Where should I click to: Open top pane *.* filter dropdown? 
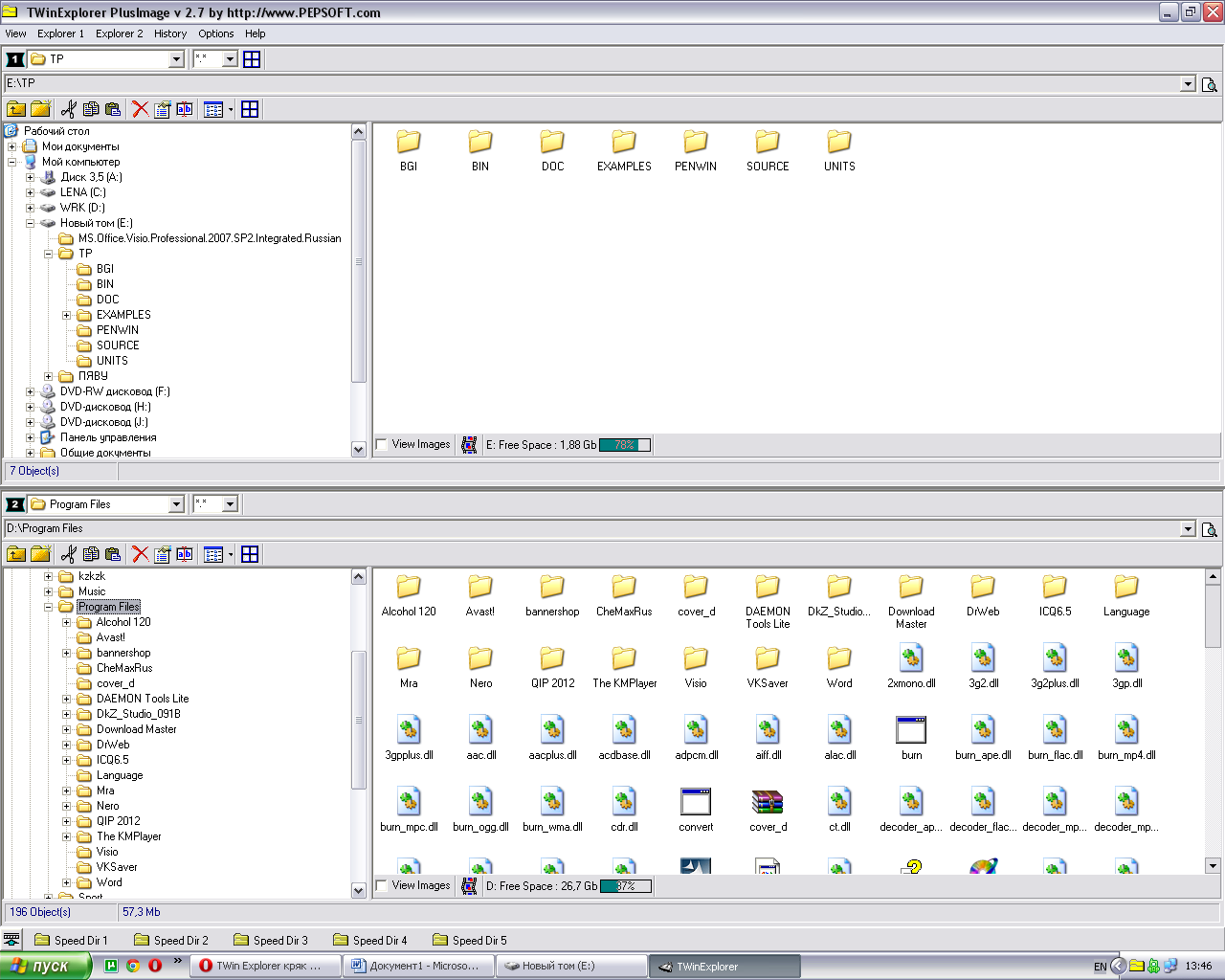pyautogui.click(x=230, y=59)
